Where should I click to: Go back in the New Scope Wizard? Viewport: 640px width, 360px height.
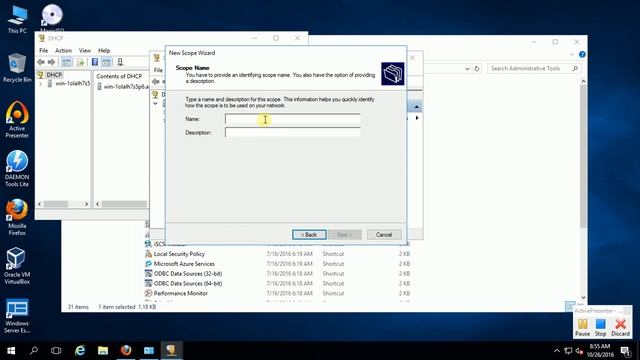click(309, 235)
